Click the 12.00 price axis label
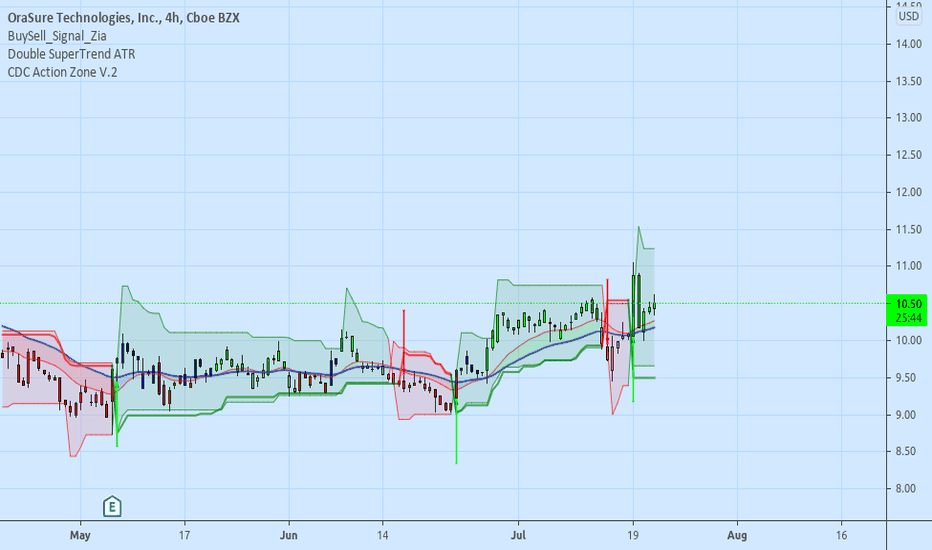Screen dimensions: 932x550 [x=909, y=192]
